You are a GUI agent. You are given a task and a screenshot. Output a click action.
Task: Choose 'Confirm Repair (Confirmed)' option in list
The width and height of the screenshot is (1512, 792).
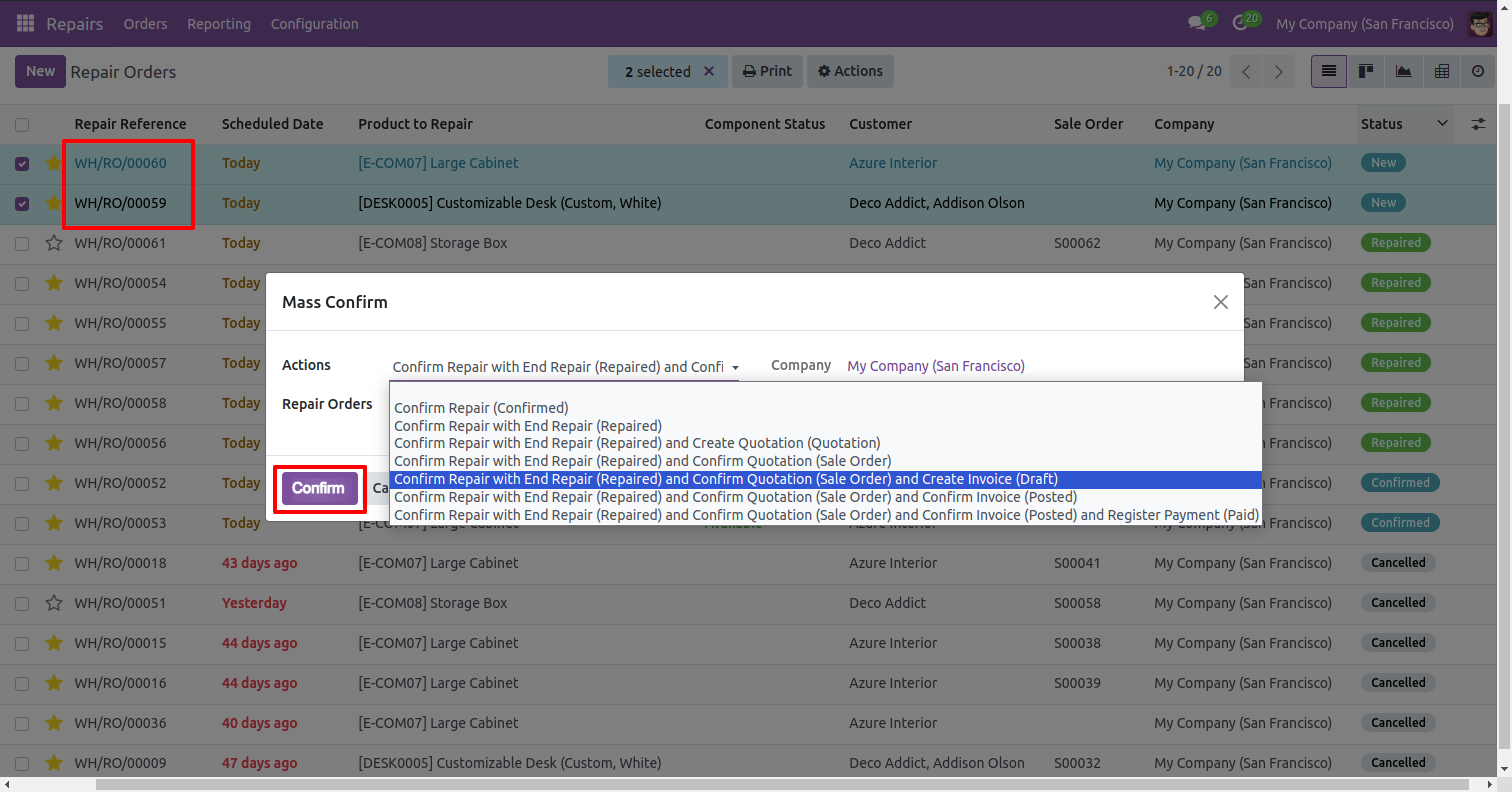tap(481, 408)
